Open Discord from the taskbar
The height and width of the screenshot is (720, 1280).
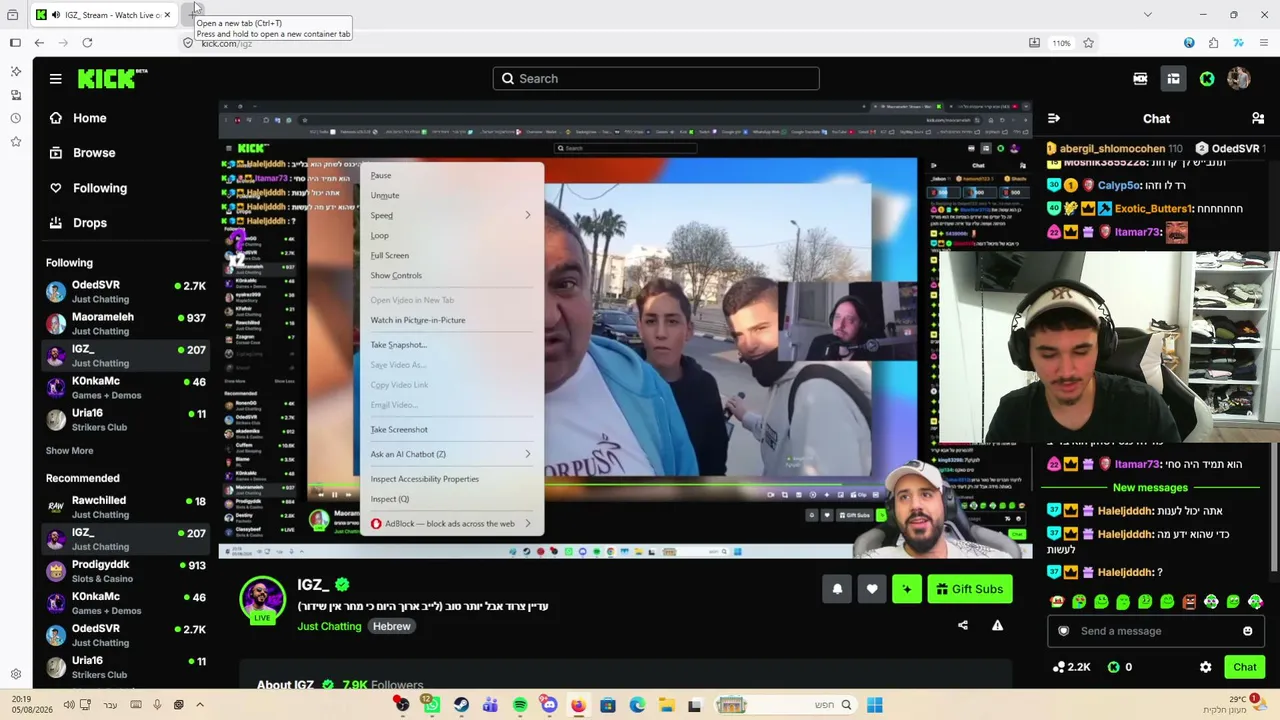[x=549, y=705]
